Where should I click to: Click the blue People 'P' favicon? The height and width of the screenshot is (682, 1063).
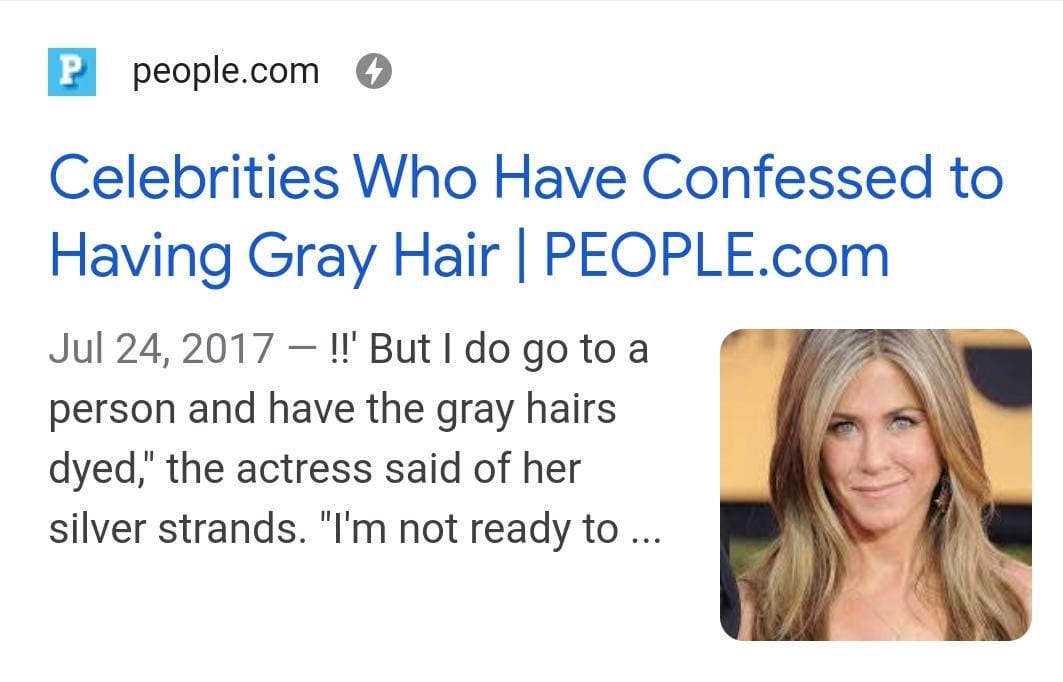(x=72, y=71)
